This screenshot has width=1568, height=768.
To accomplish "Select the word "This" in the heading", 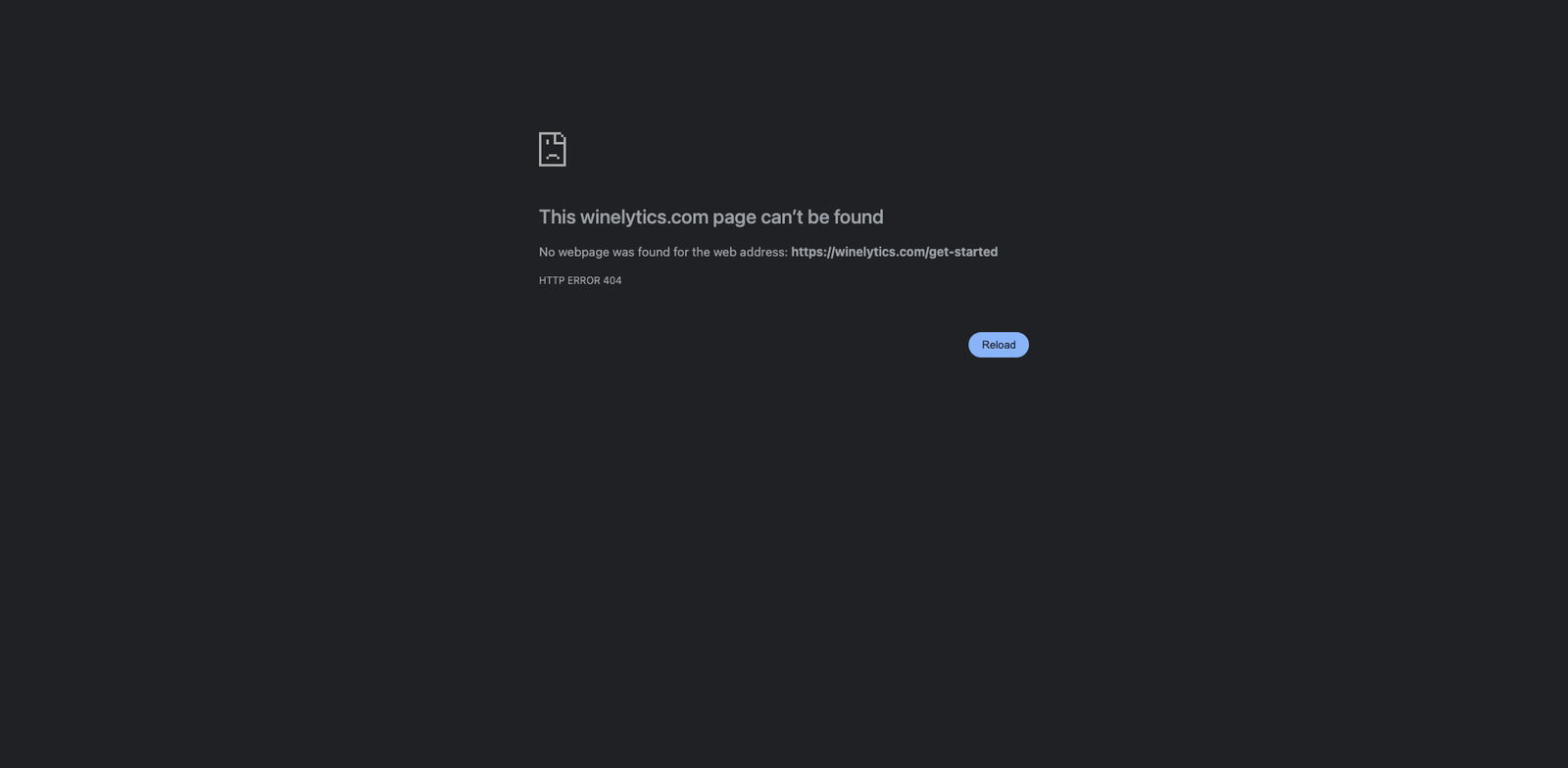I will [557, 216].
